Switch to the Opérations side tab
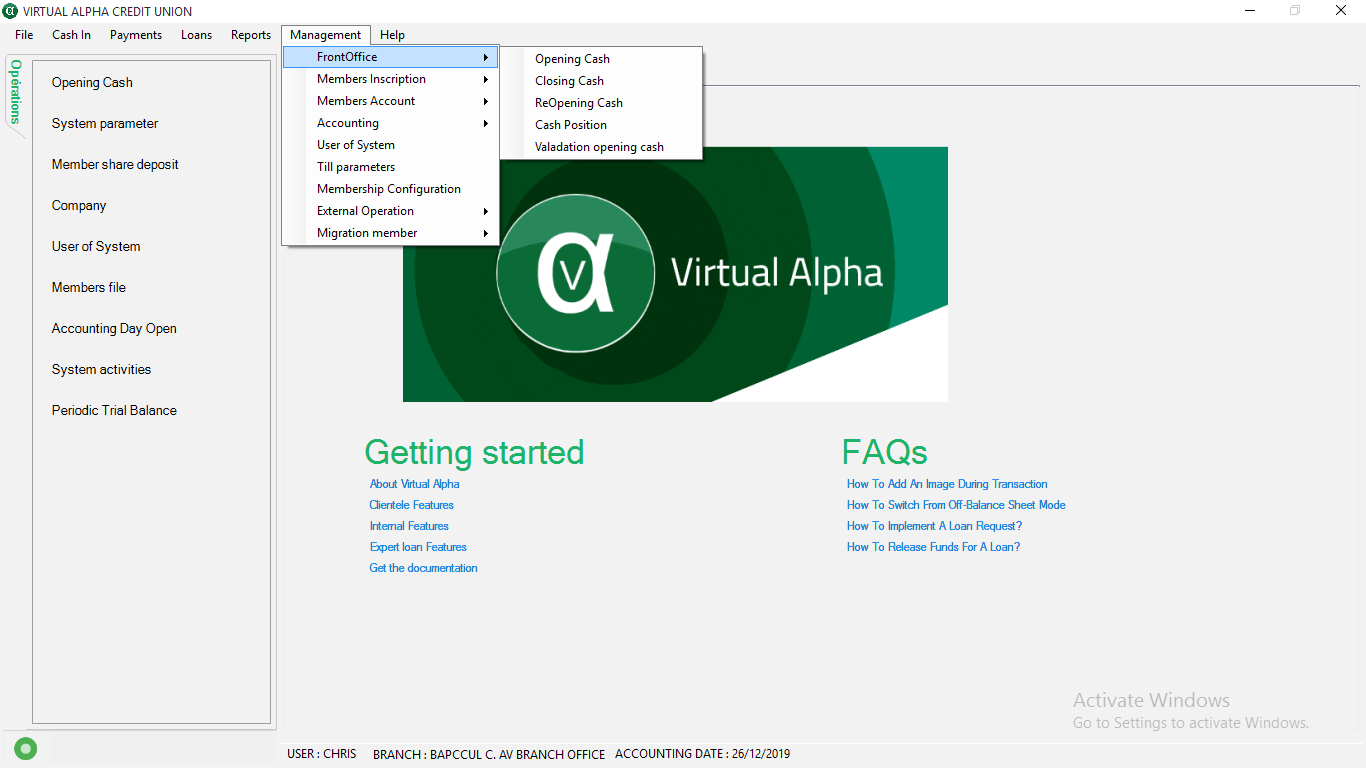The image size is (1366, 768). pyautogui.click(x=15, y=92)
